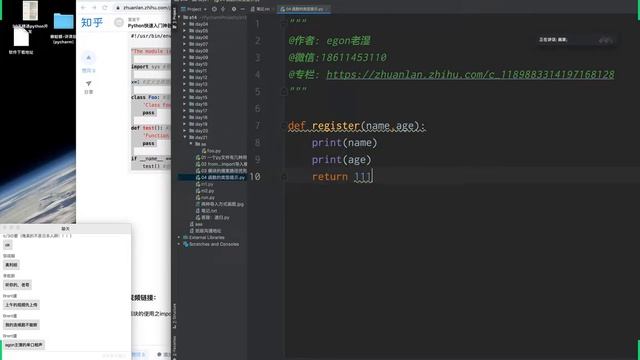
Task: Click fold end marker on line 10
Action: pyautogui.click(x=284, y=177)
